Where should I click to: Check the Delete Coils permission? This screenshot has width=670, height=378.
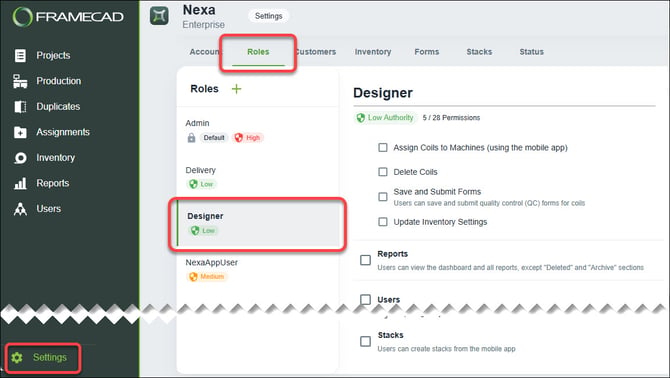click(x=383, y=172)
